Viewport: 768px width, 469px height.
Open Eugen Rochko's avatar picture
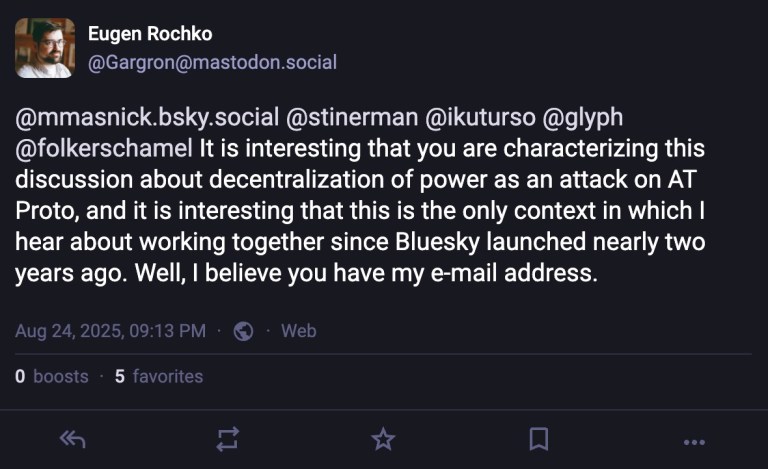click(x=45, y=48)
